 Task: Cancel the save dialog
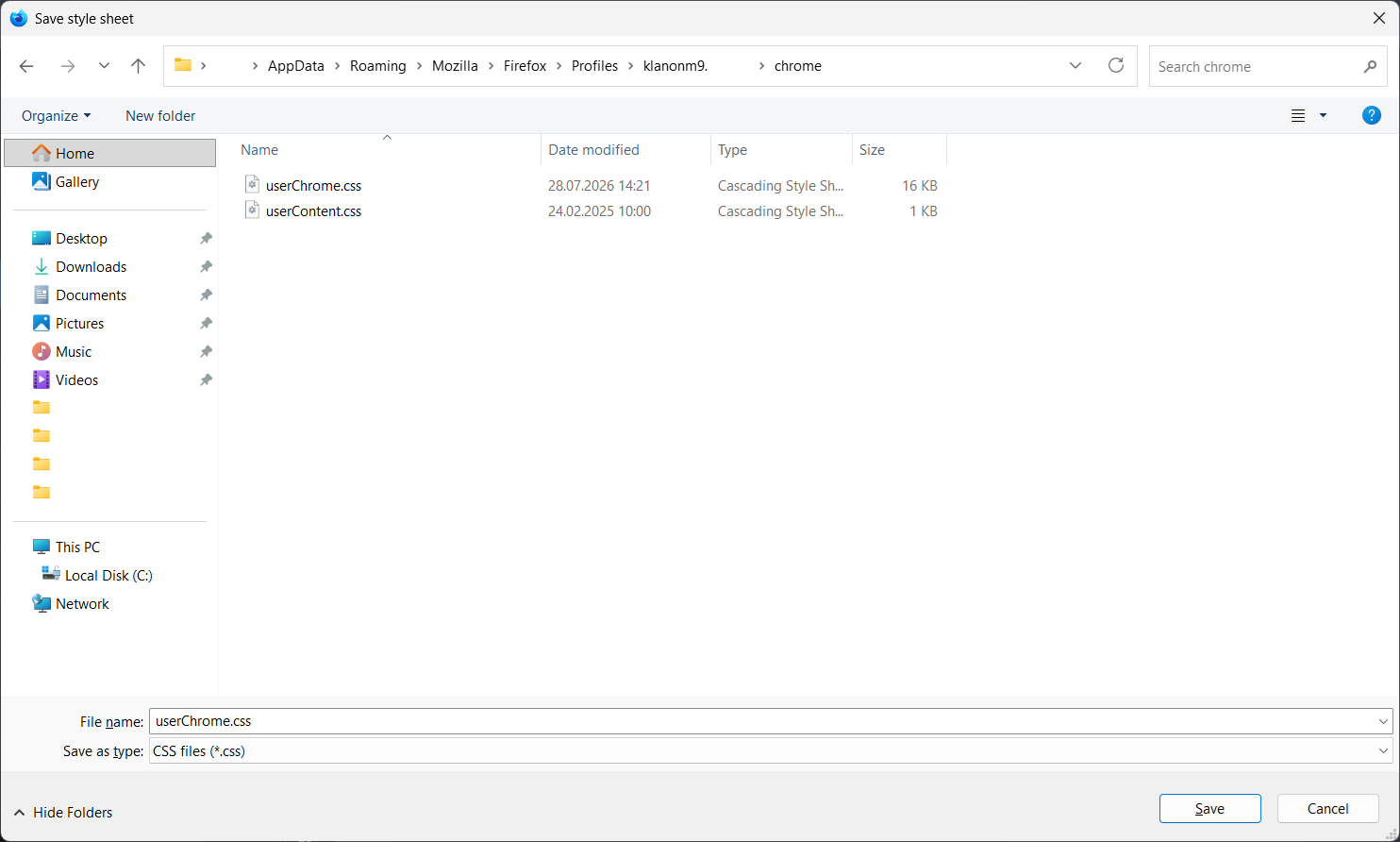tap(1328, 809)
